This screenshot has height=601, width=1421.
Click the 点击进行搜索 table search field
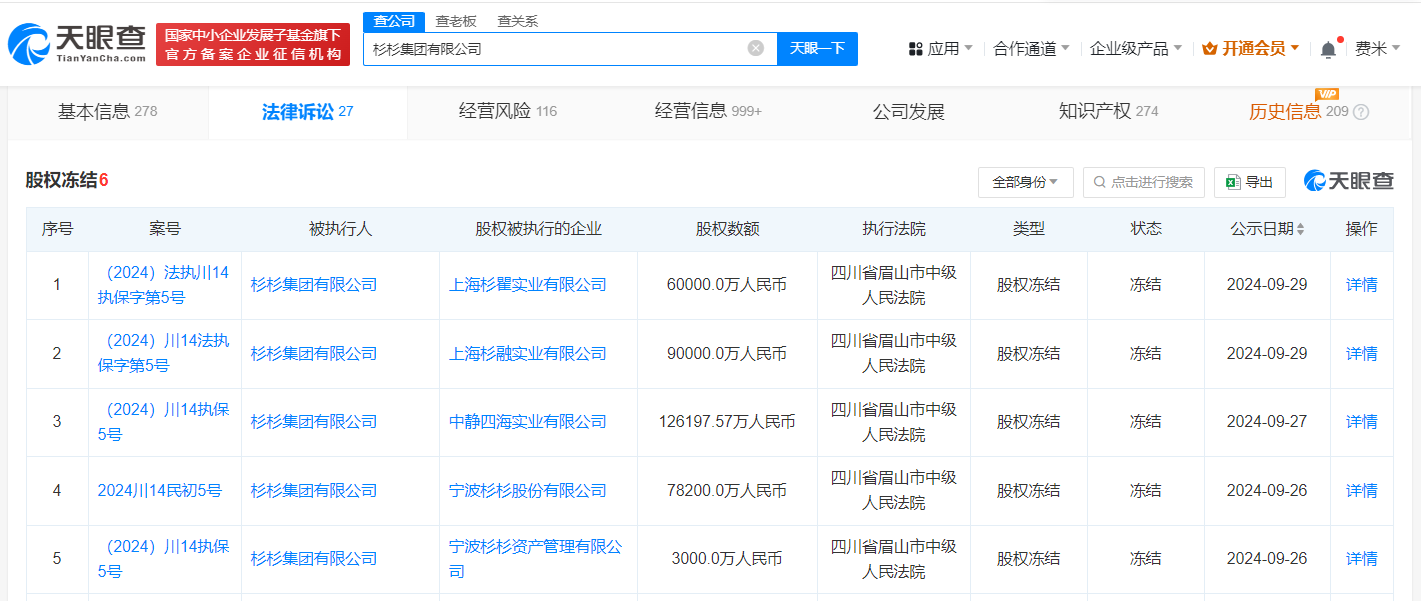(1144, 182)
